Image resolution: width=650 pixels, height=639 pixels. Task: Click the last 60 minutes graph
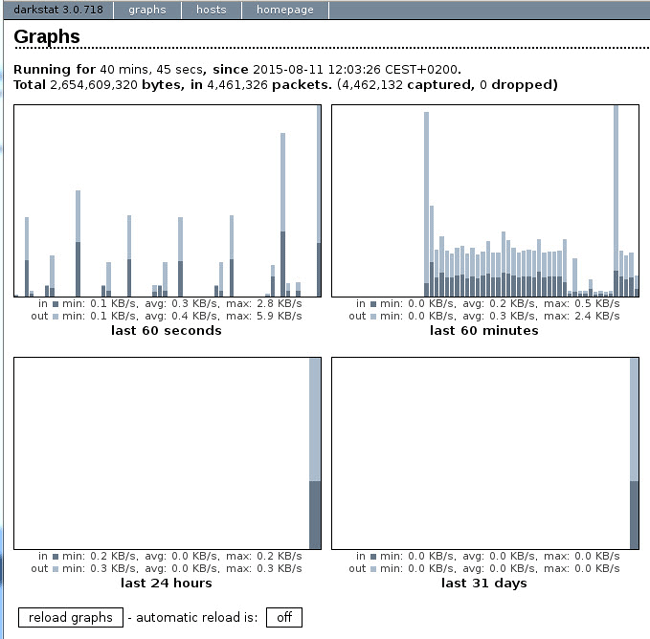485,200
